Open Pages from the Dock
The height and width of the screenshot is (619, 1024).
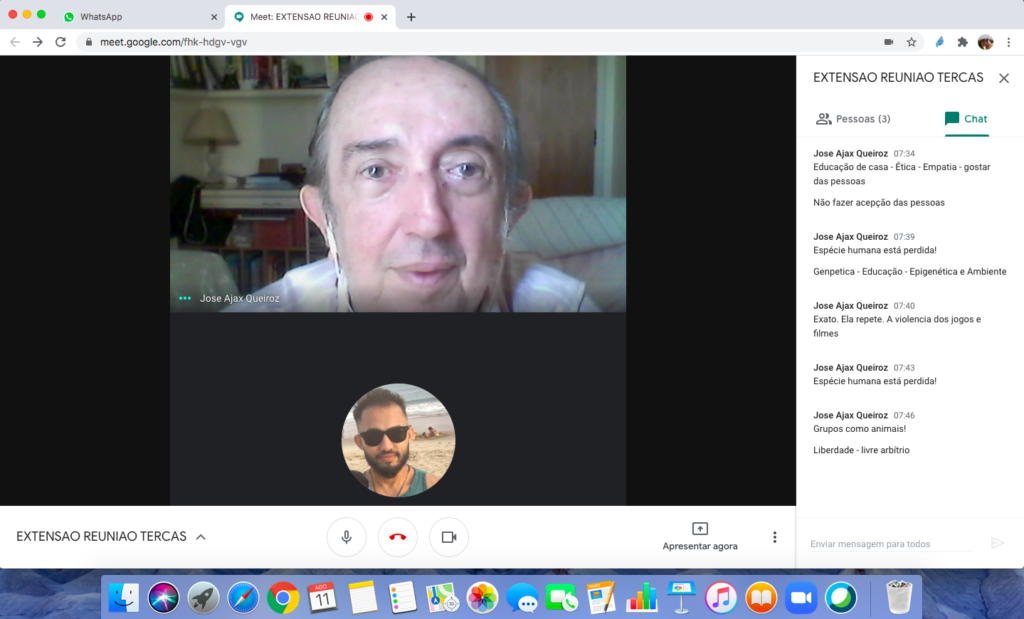tap(601, 597)
